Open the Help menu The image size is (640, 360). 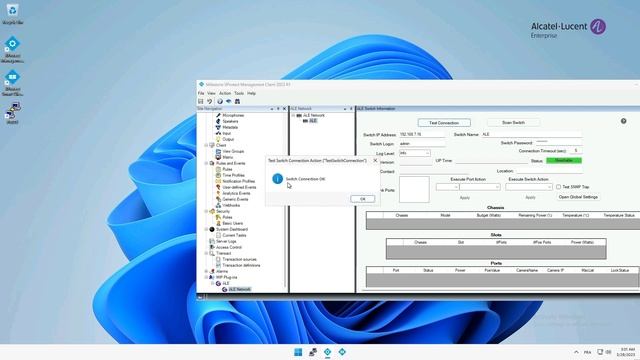coord(251,93)
